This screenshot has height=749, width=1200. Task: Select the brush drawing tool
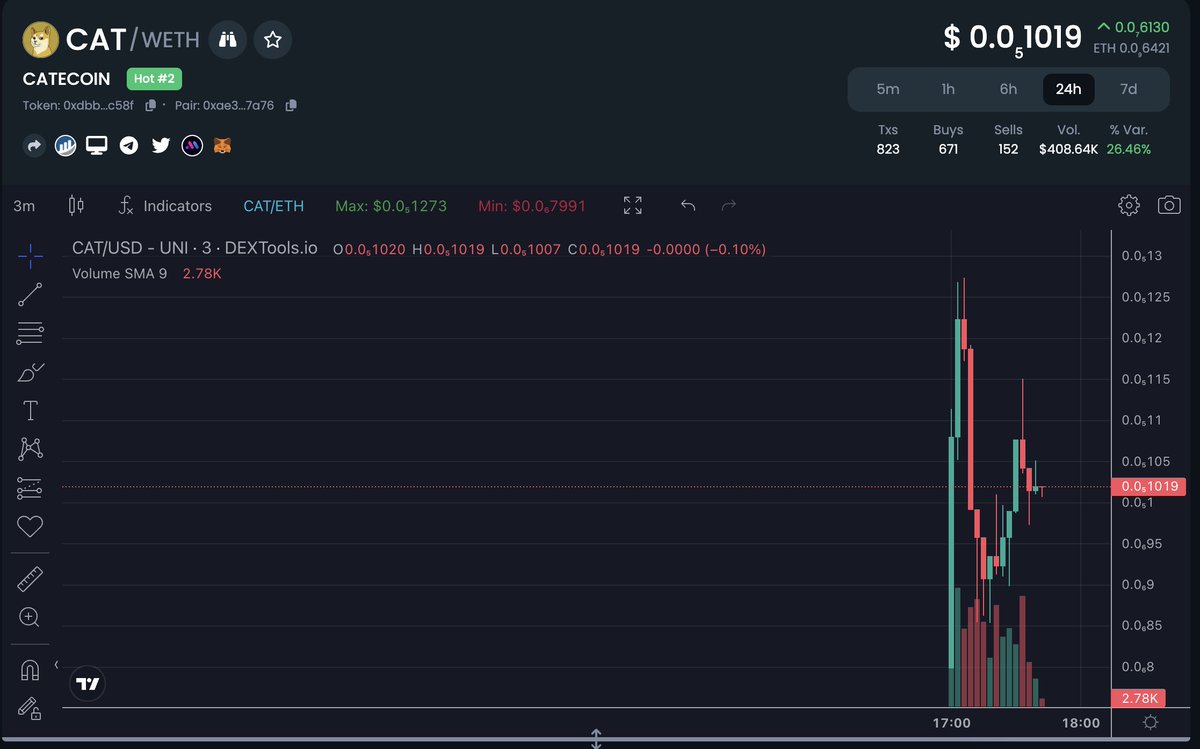pos(30,372)
